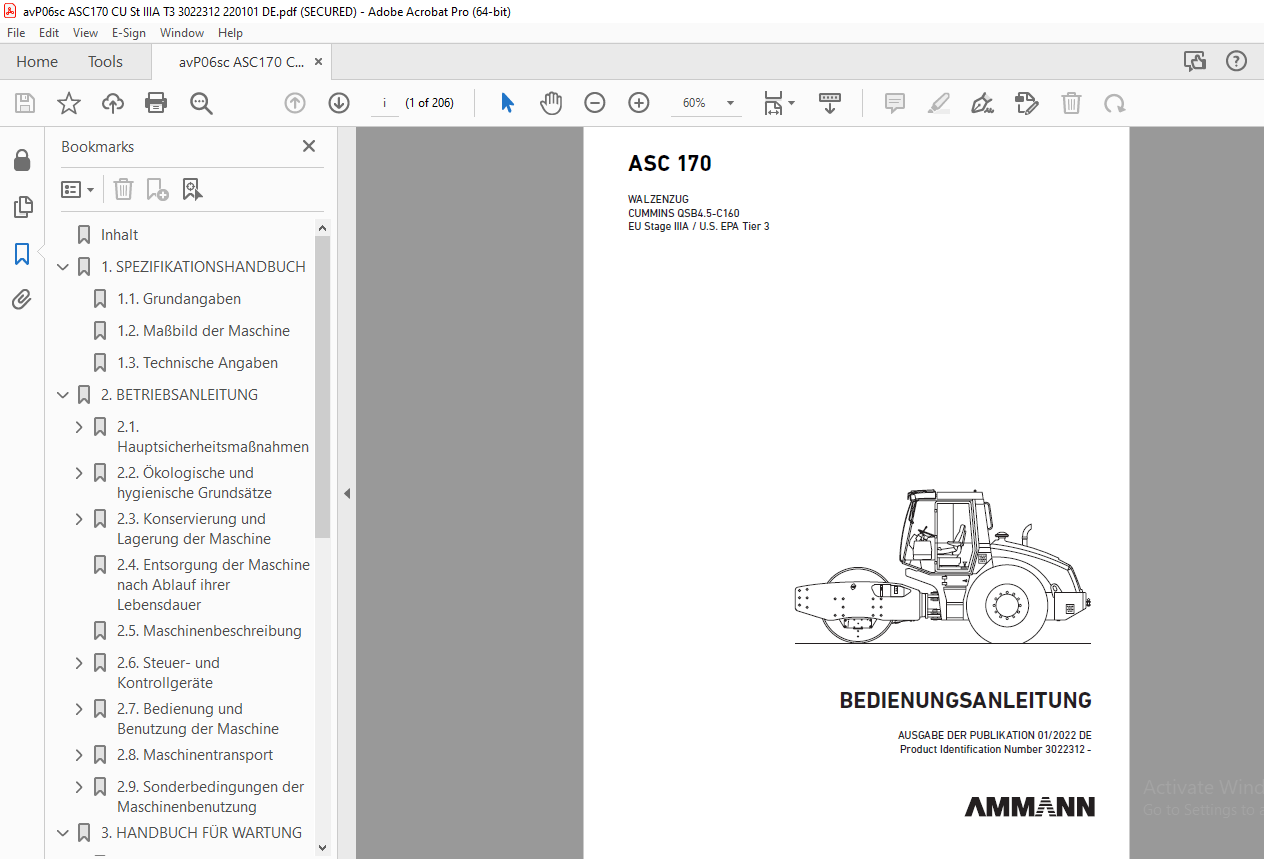
Task: Expand 2.8. Maschinentransport bookmark
Action: tap(79, 755)
